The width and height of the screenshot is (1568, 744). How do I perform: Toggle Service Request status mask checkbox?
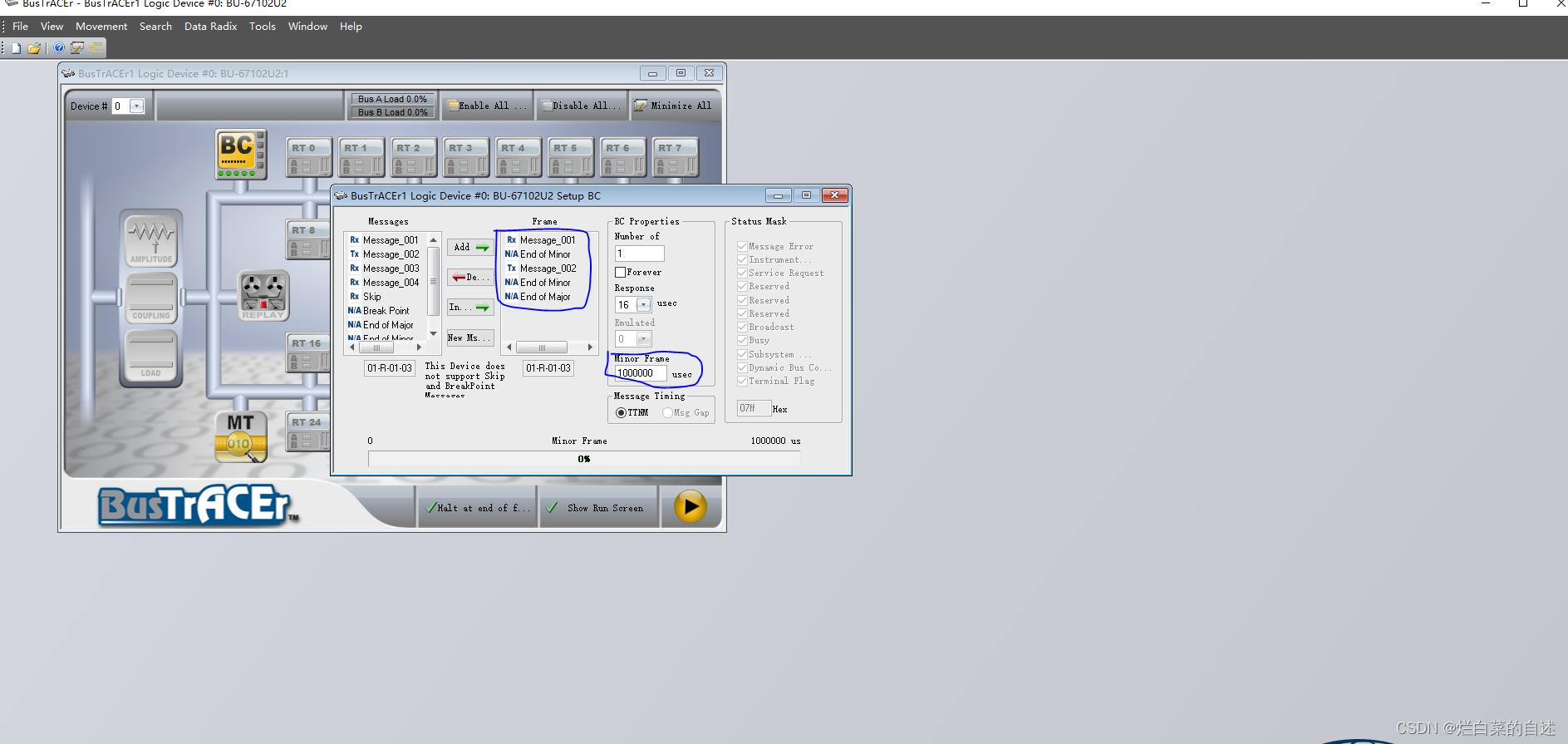click(x=742, y=273)
